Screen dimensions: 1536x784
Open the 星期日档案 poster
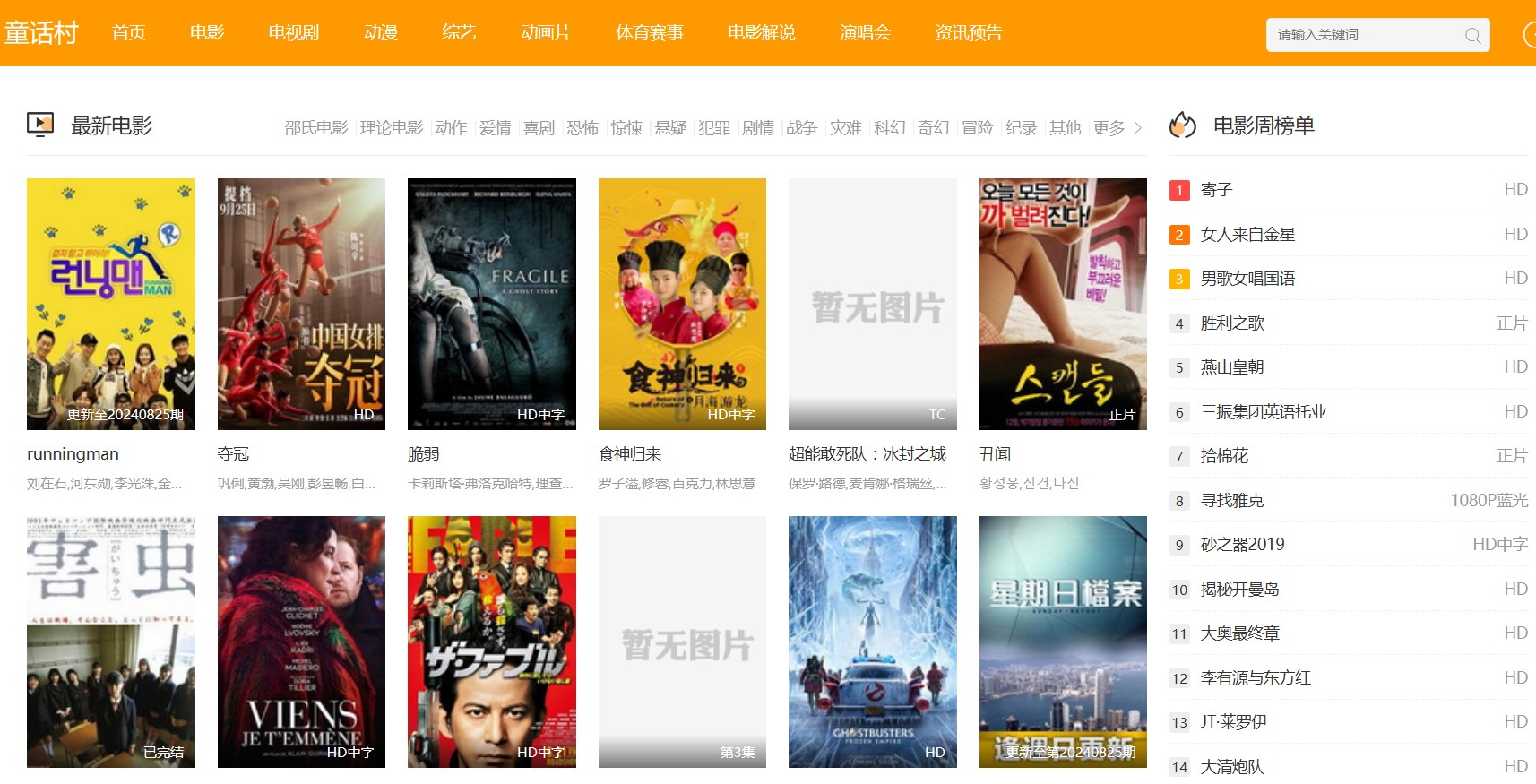[1063, 642]
